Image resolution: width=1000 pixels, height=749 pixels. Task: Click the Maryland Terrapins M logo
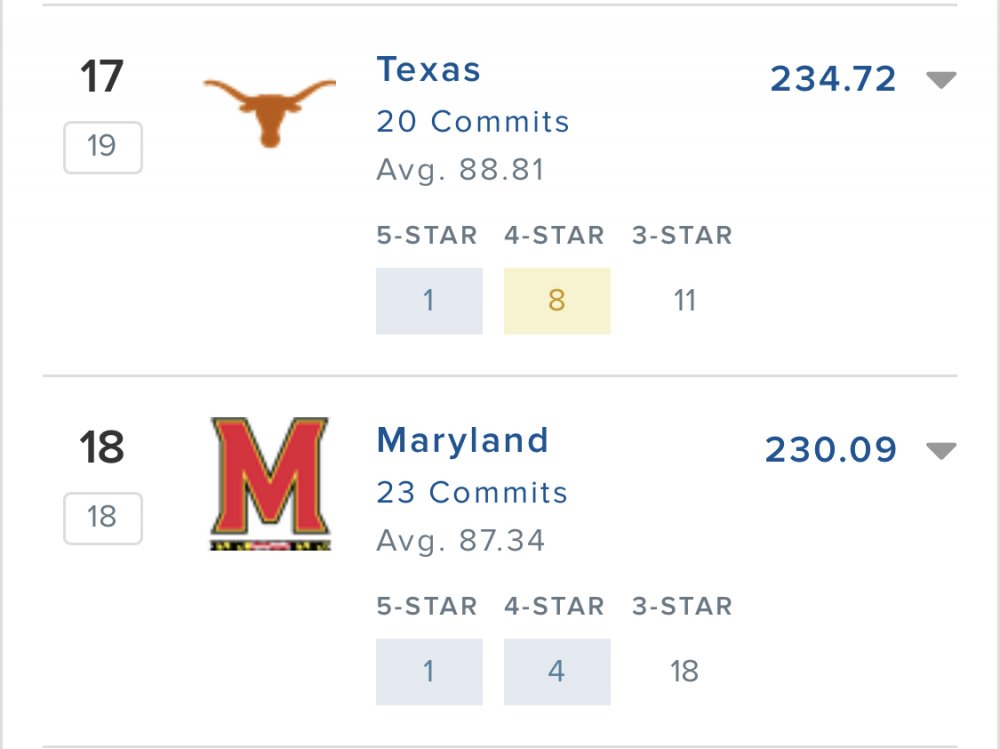pos(270,483)
